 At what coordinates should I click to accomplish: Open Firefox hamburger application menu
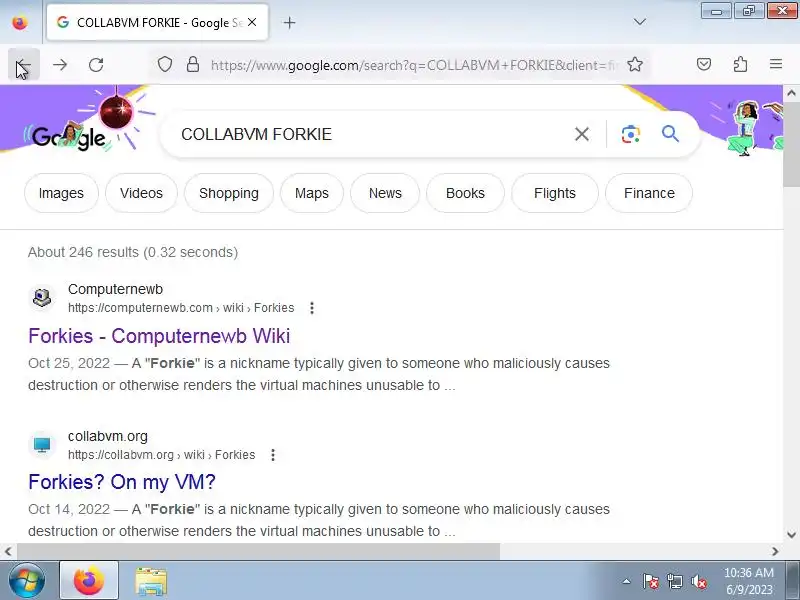[x=776, y=64]
